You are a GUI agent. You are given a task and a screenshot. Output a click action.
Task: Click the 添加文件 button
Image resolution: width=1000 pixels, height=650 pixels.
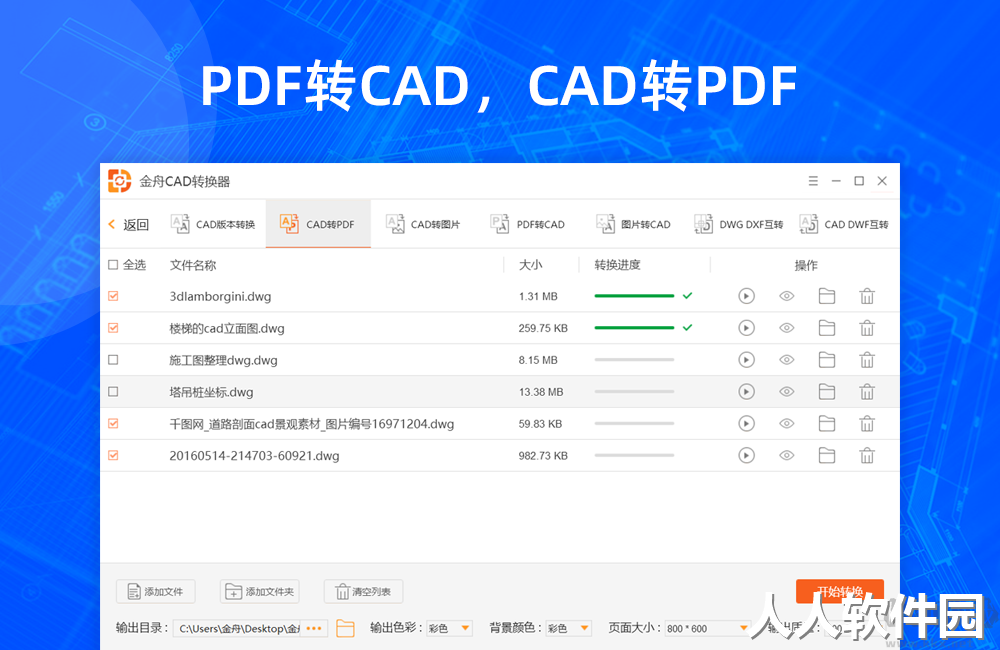coord(156,591)
